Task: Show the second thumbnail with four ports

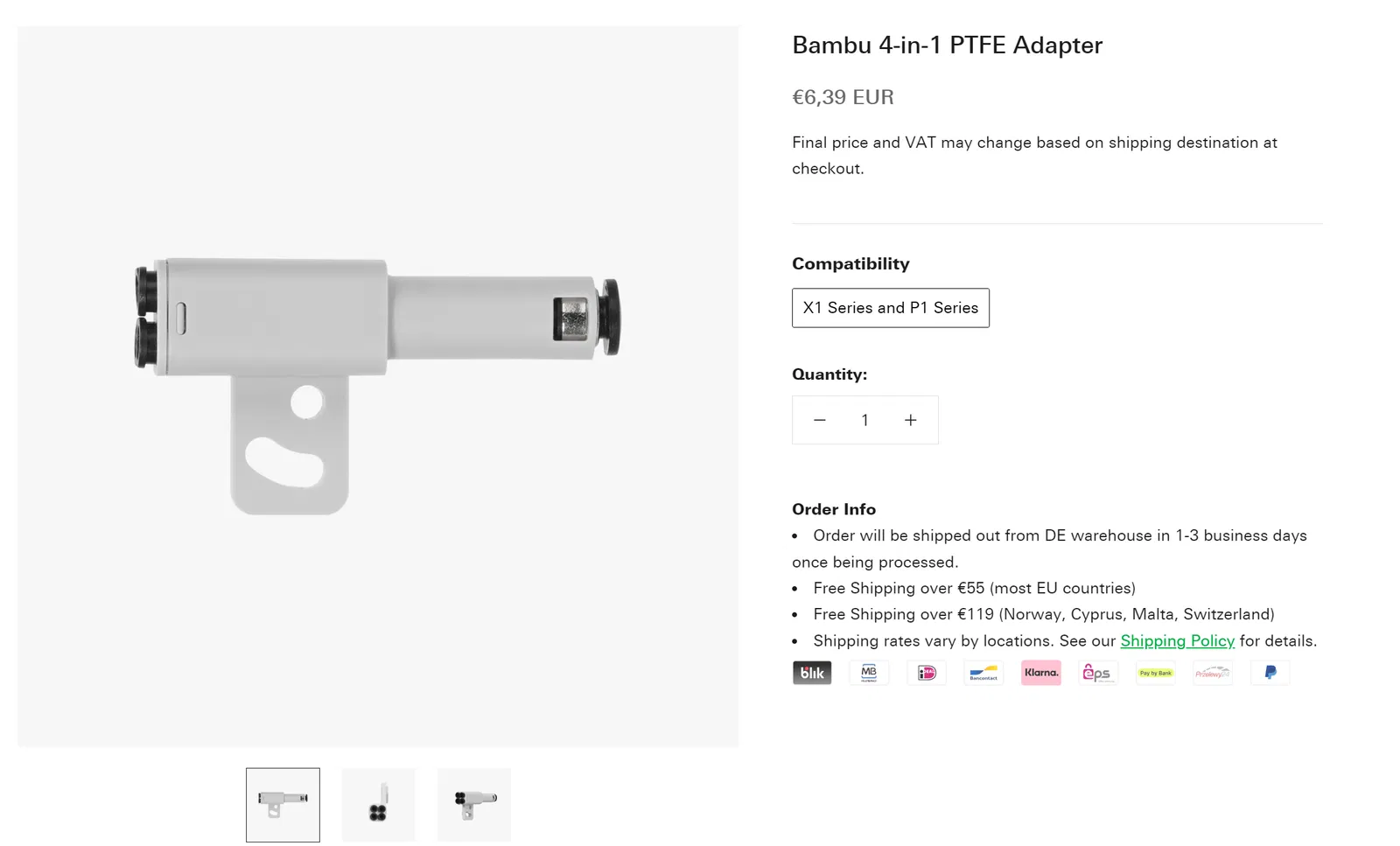Action: [378, 805]
